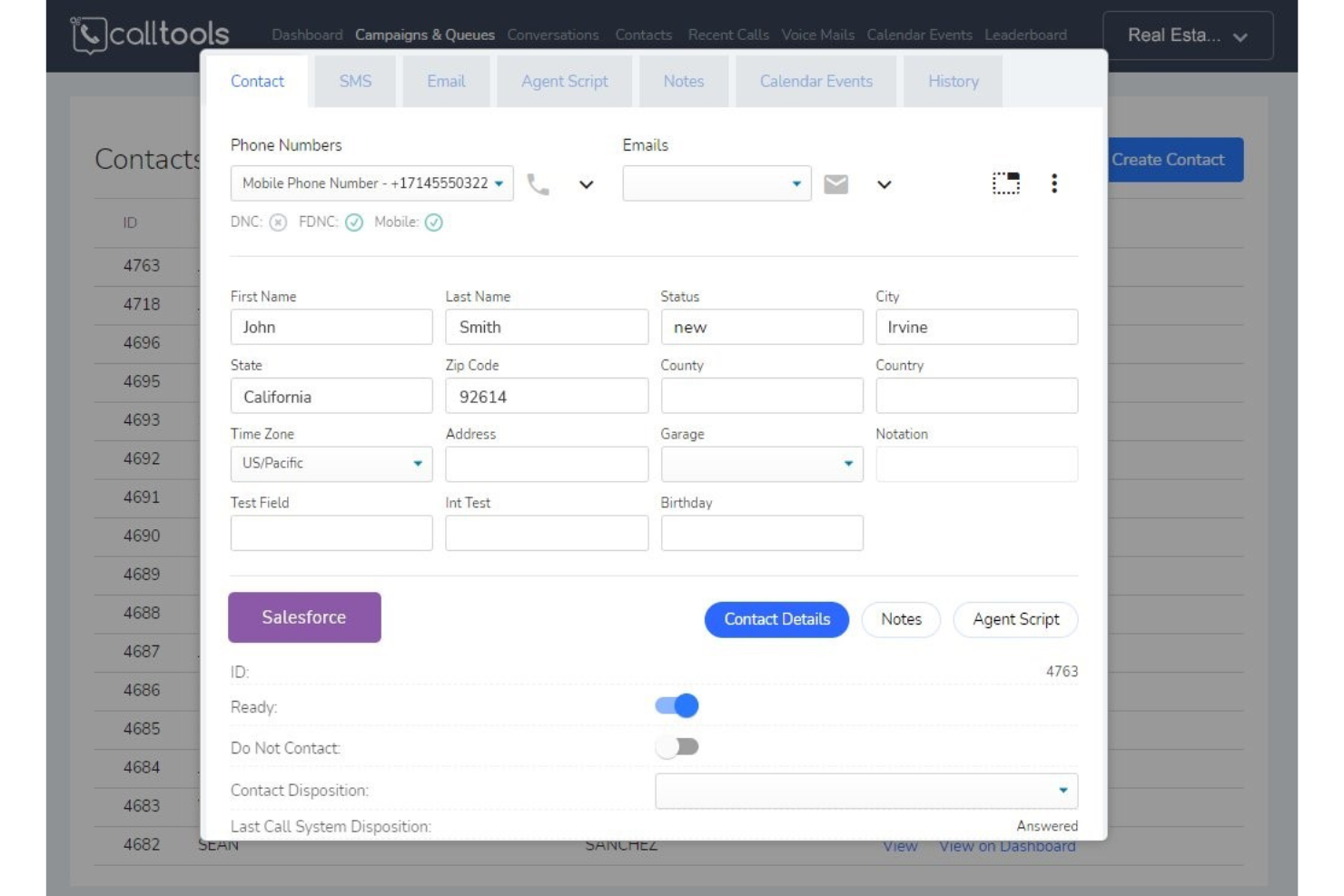
Task: Click the phone dial icon
Action: [538, 183]
